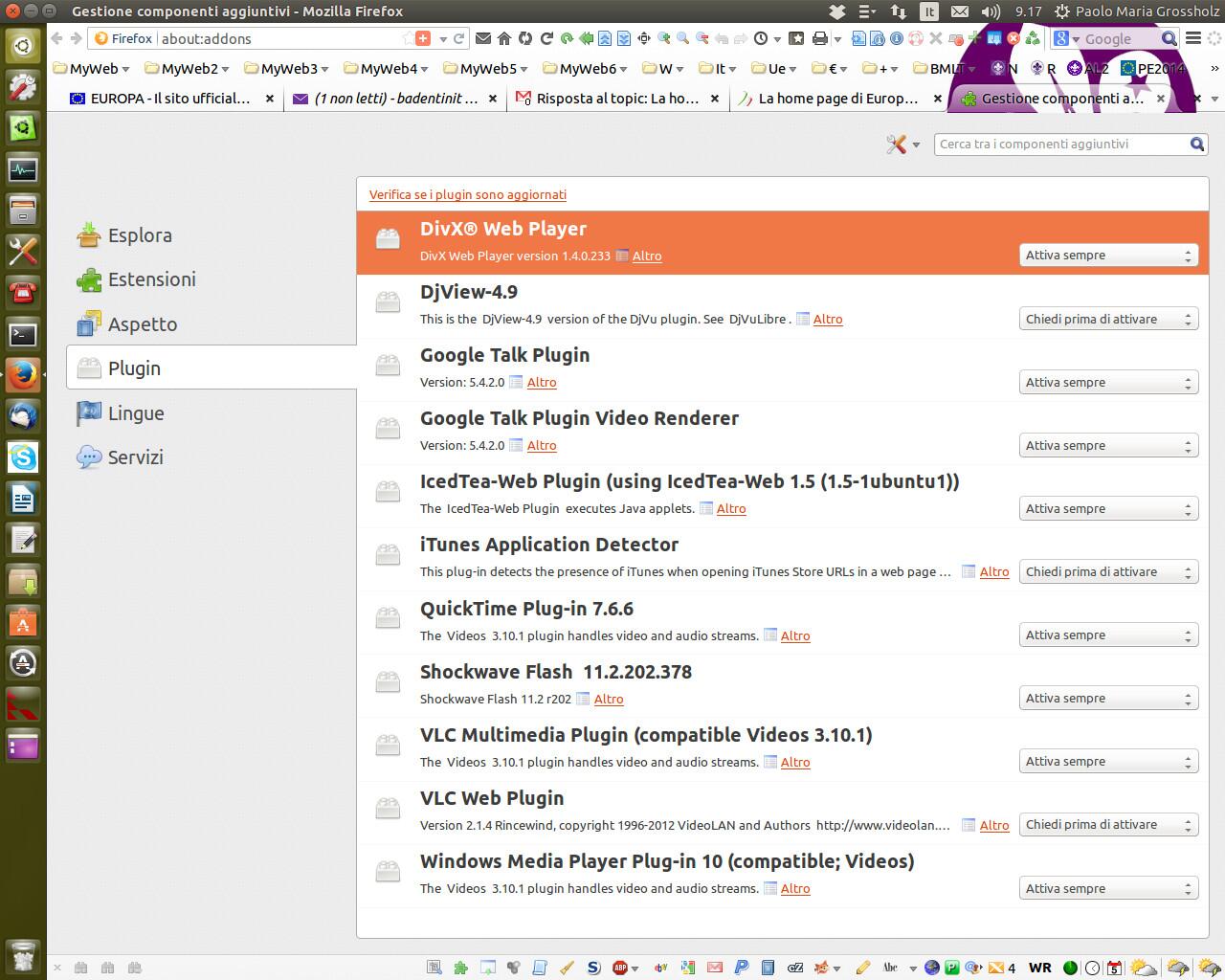Open Skype from the Ubuntu launcher
Viewport: 1225px width, 980px height.
[x=23, y=457]
